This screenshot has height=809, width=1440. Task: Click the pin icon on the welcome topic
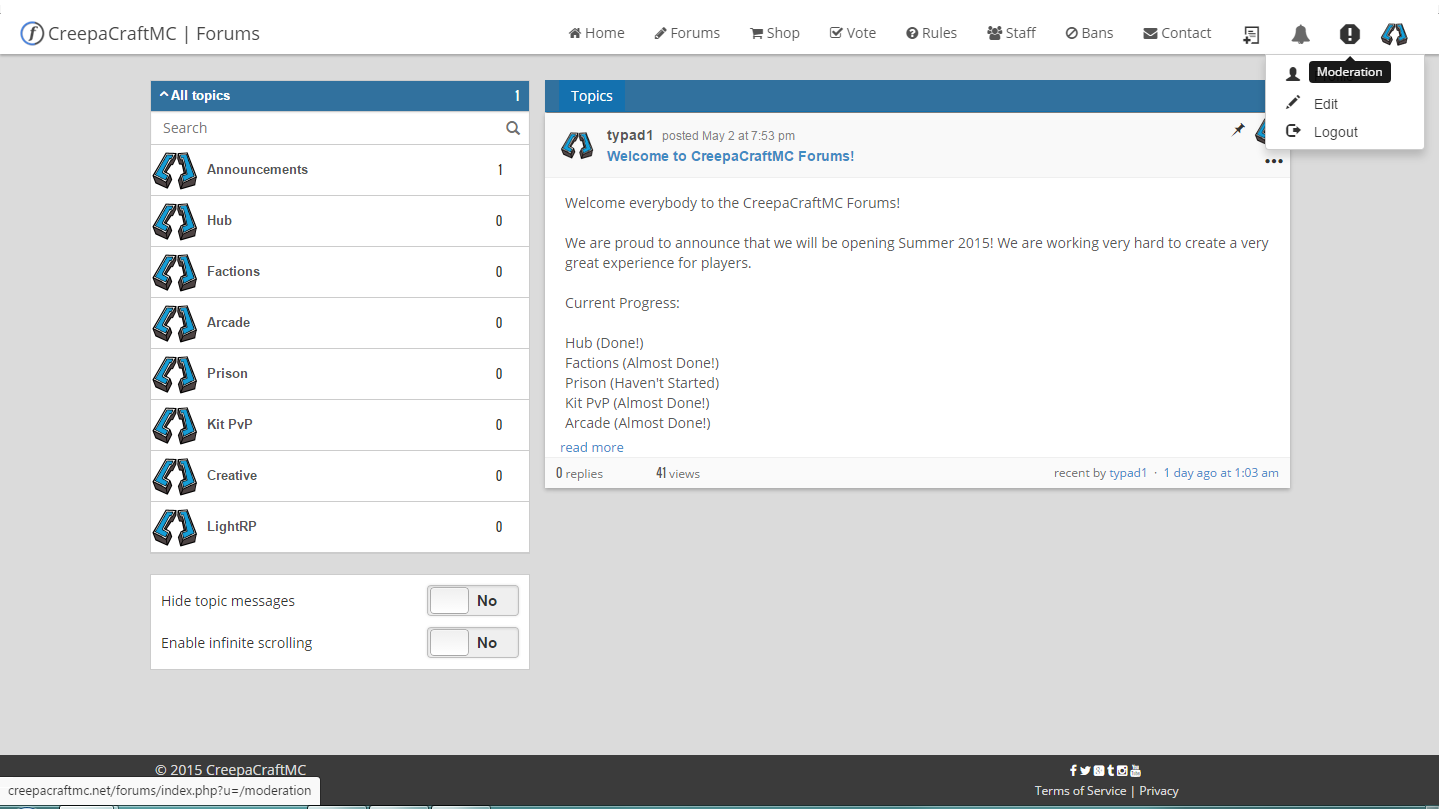point(1238,129)
